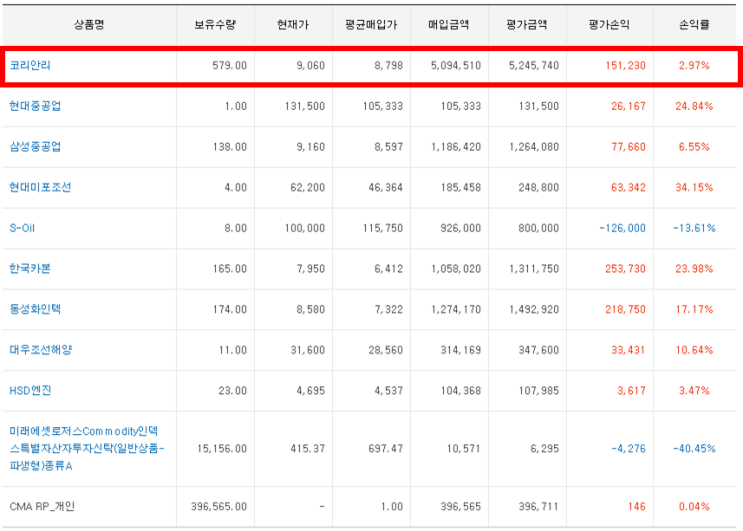
Task: Select 대우조선해양 current price 31,600
Action: click(308, 351)
